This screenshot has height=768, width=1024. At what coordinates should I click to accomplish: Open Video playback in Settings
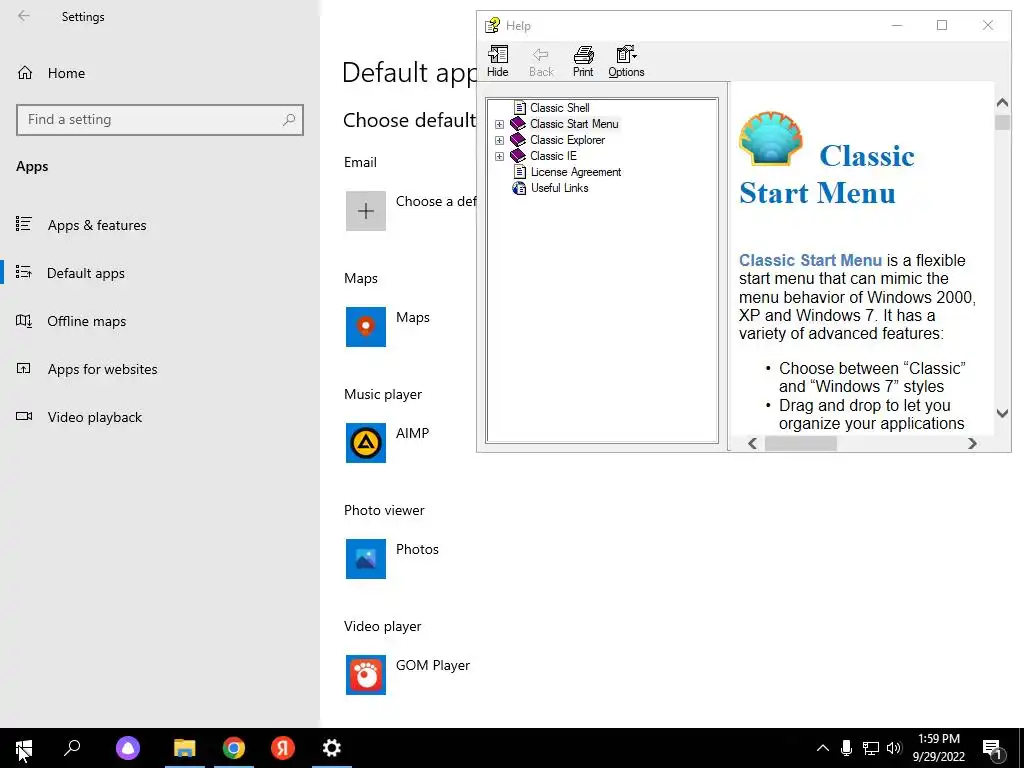tap(78, 417)
